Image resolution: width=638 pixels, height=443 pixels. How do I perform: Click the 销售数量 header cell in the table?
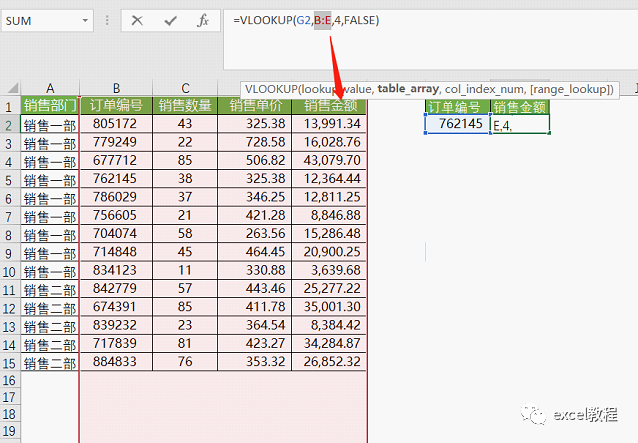point(185,106)
